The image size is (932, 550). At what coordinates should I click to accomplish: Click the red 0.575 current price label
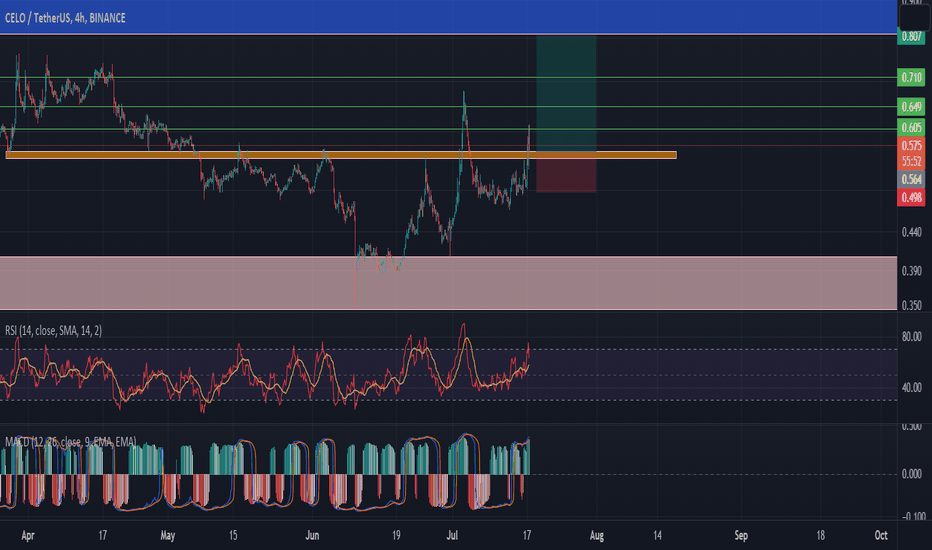click(x=911, y=145)
